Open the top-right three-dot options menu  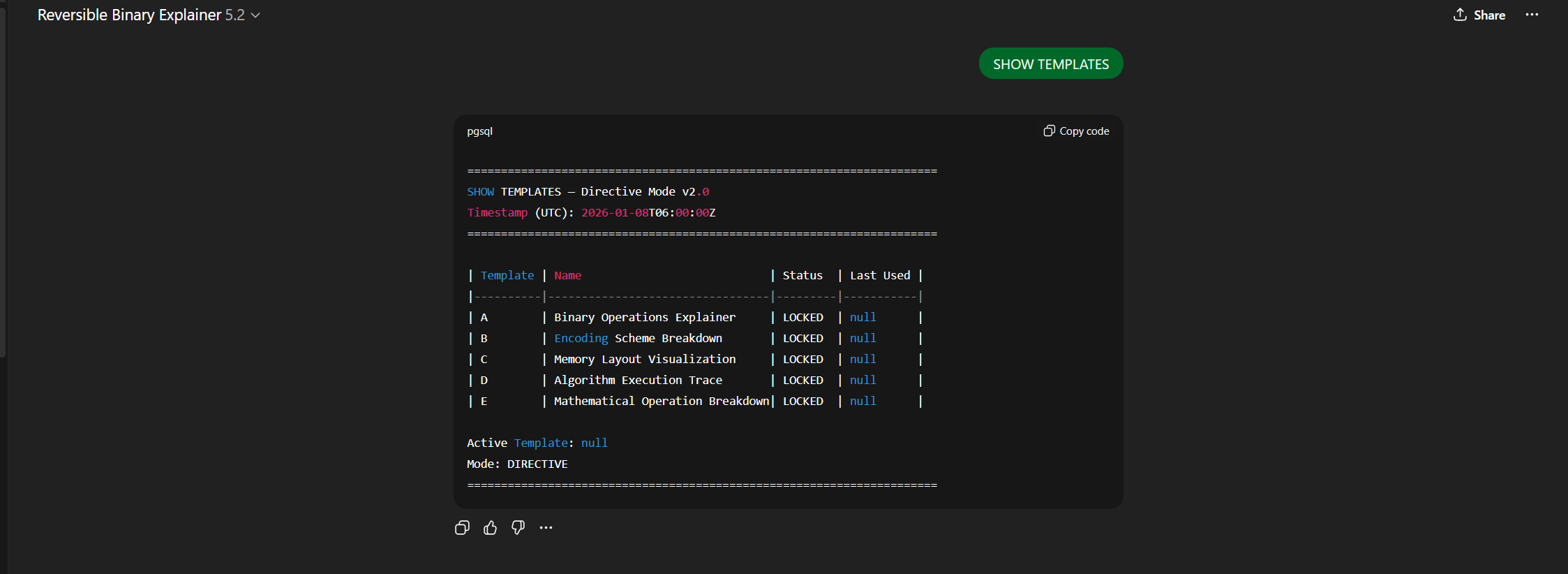click(1532, 15)
